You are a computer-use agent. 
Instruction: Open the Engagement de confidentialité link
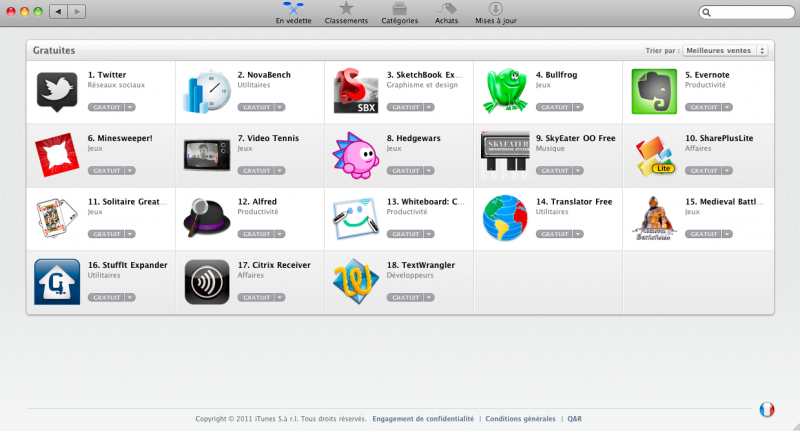(424, 419)
